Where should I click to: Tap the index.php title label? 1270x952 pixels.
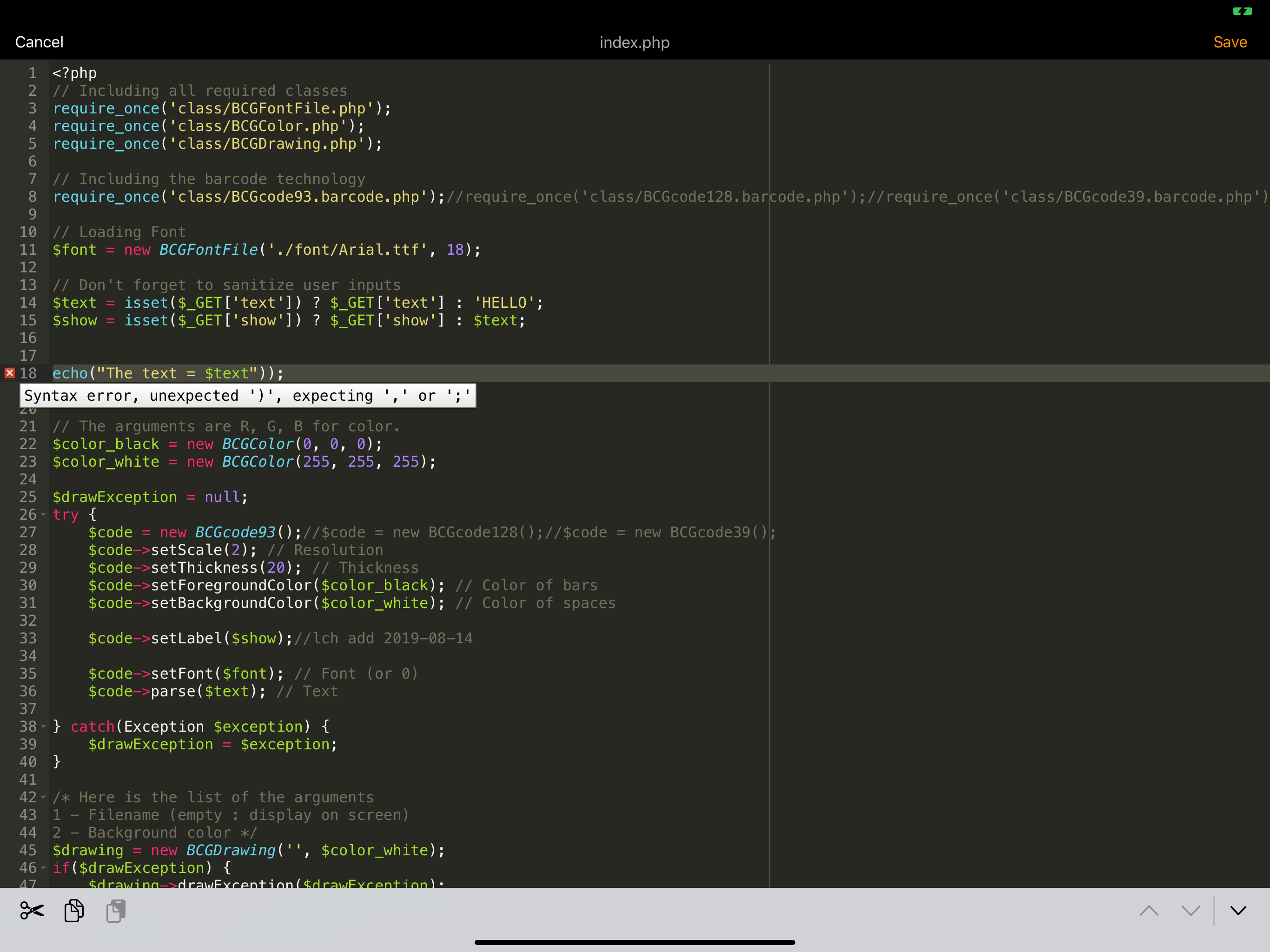(635, 42)
